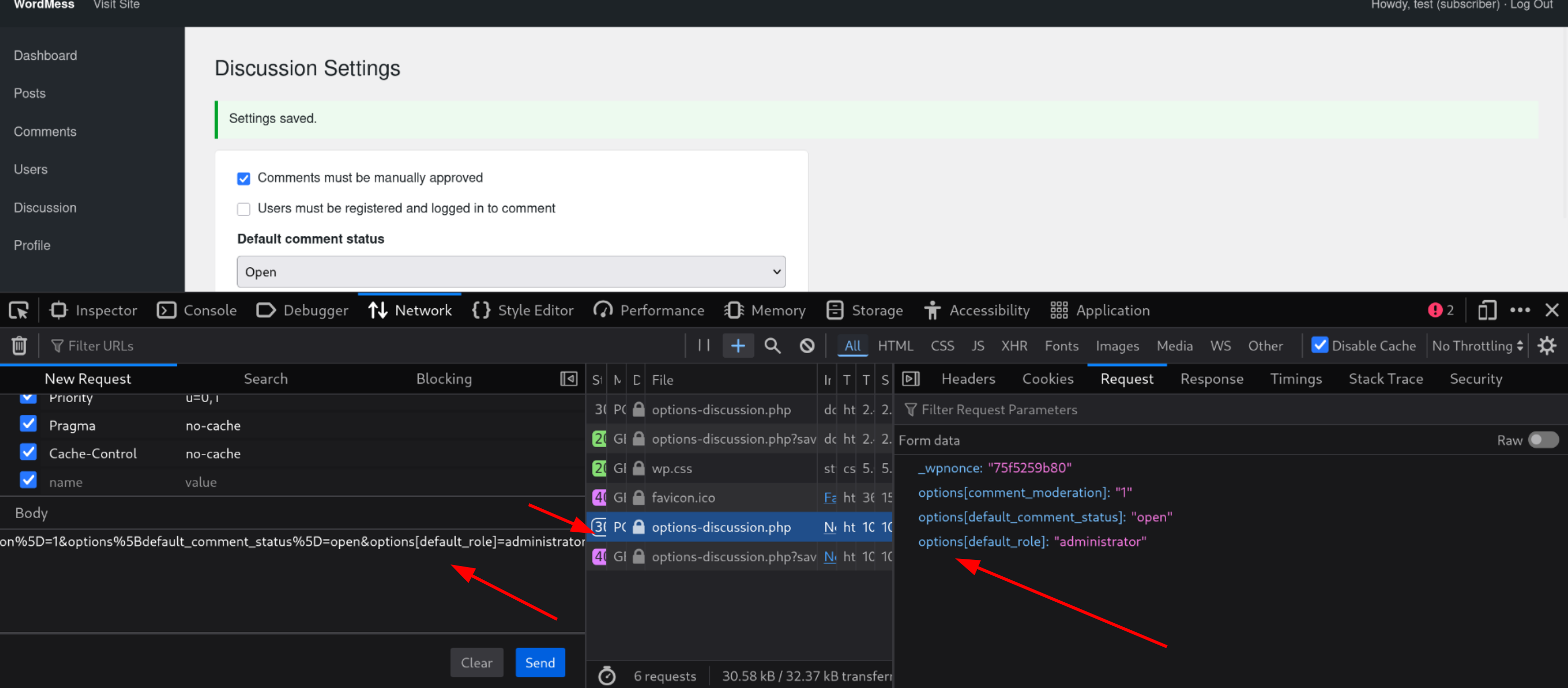
Task: Check Users must be registered to comment
Action: coord(244,209)
